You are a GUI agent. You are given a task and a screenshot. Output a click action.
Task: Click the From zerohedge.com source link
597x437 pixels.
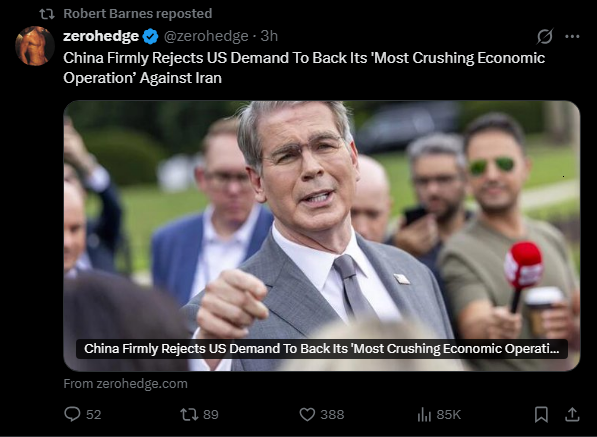[126, 383]
